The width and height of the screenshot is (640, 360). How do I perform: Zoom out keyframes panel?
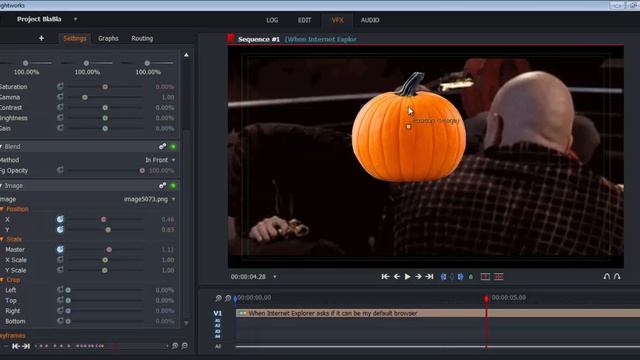click(184, 346)
